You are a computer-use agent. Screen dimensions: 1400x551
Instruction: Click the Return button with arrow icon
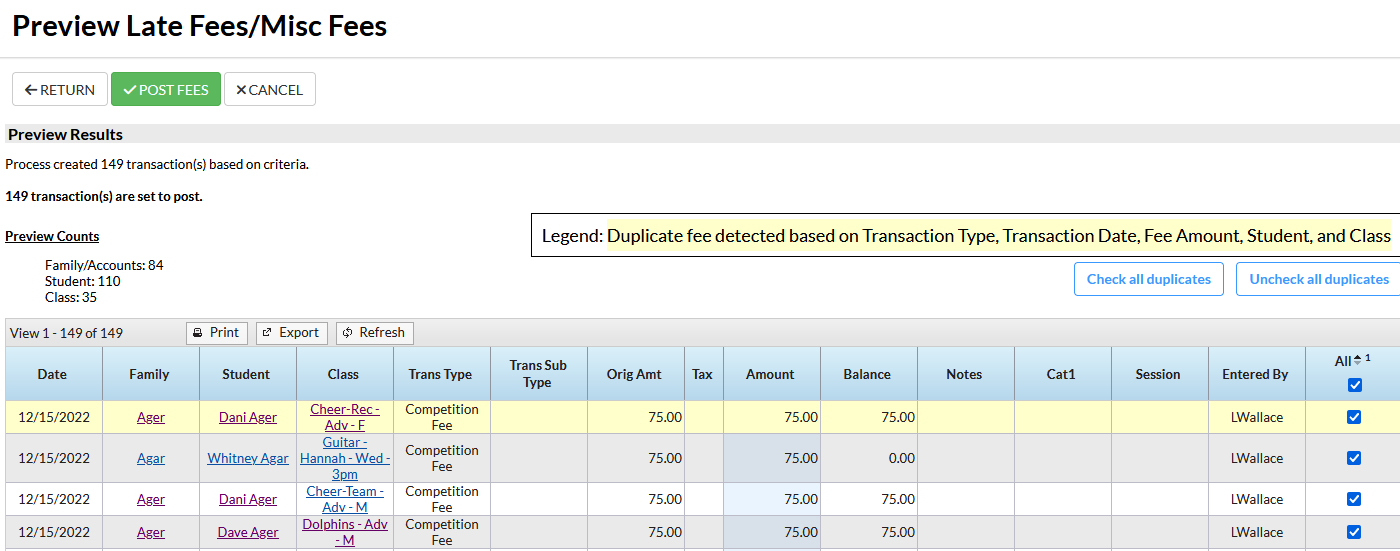point(60,90)
